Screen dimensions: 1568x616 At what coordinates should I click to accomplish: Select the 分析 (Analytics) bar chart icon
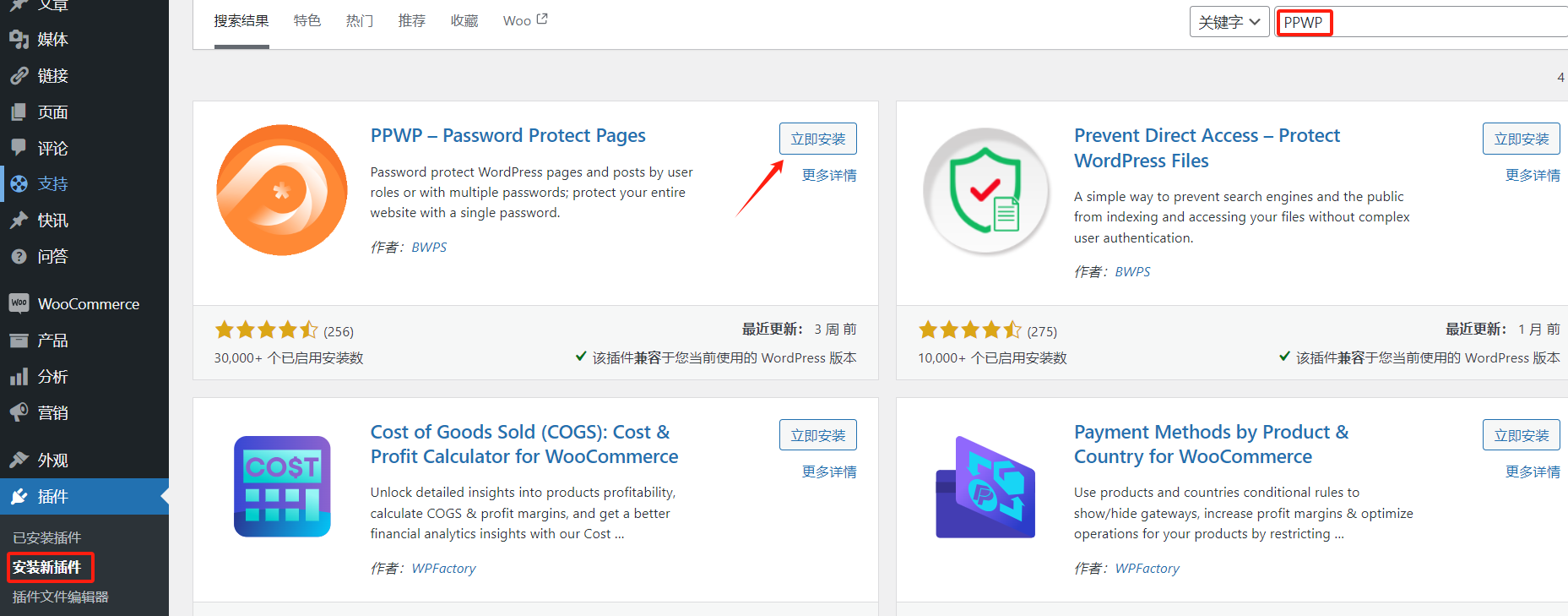20,376
